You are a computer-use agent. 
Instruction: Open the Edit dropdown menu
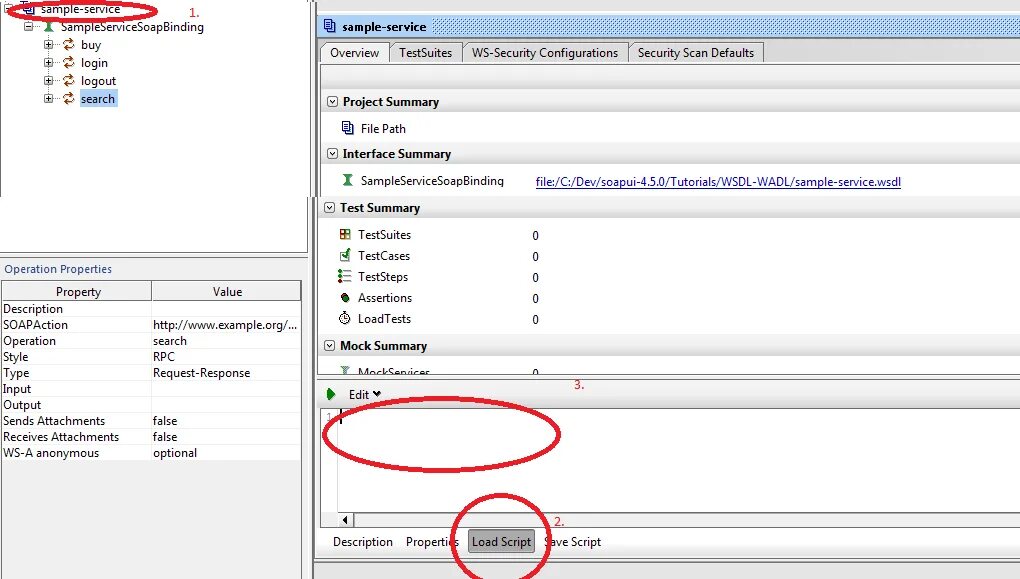(364, 394)
